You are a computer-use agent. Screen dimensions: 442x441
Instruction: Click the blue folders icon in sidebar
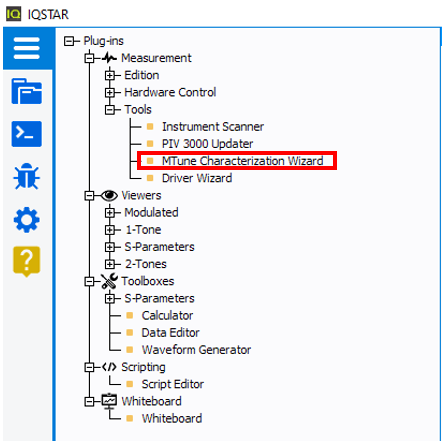click(x=27, y=91)
